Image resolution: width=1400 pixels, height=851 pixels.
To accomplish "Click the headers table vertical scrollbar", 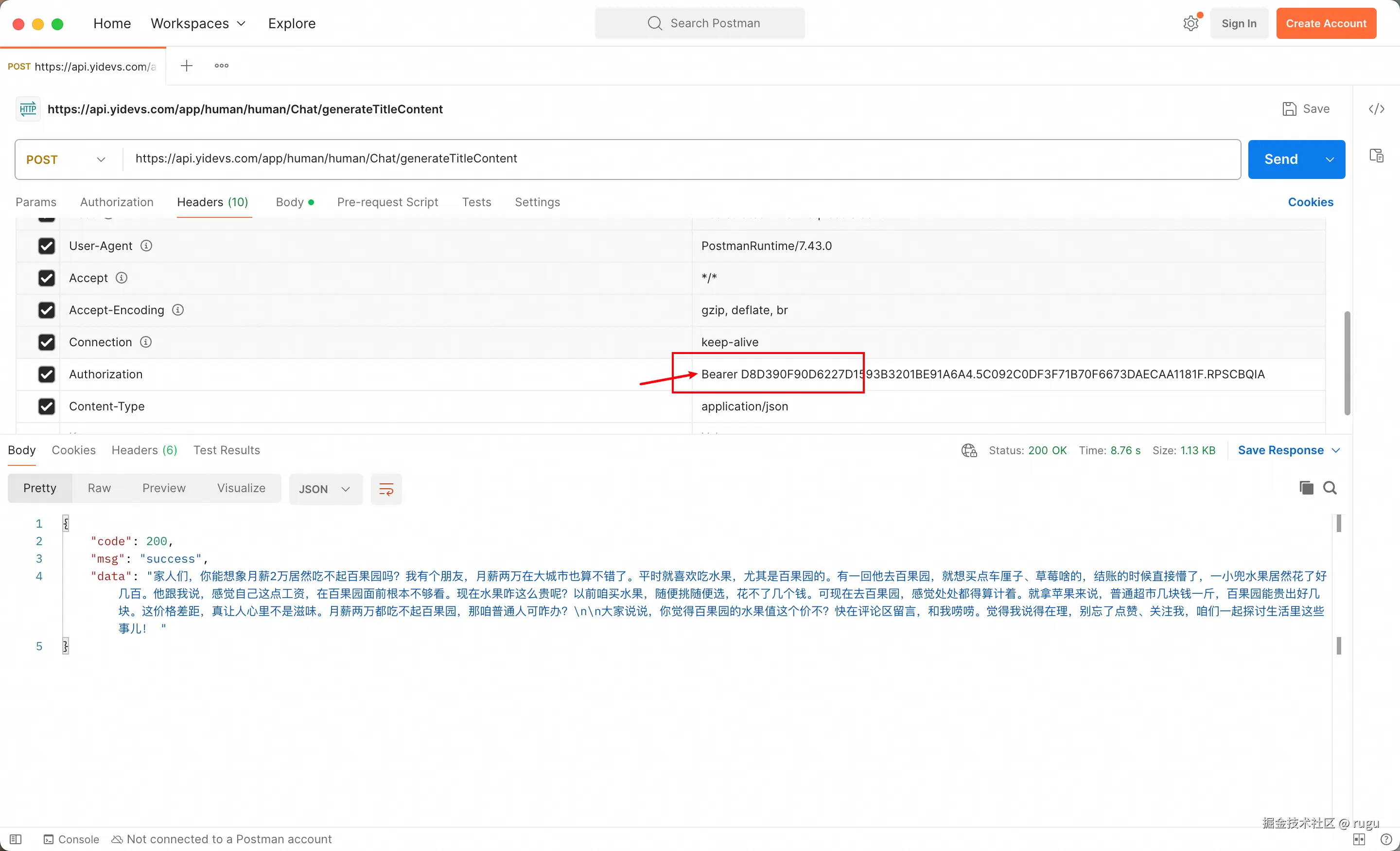I will pos(1347,364).
